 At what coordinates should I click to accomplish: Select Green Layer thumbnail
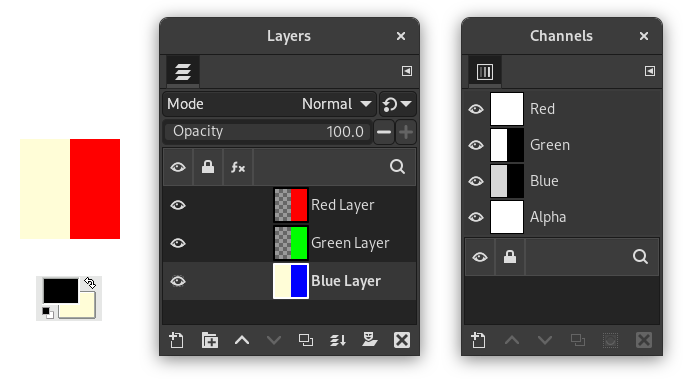(x=291, y=243)
